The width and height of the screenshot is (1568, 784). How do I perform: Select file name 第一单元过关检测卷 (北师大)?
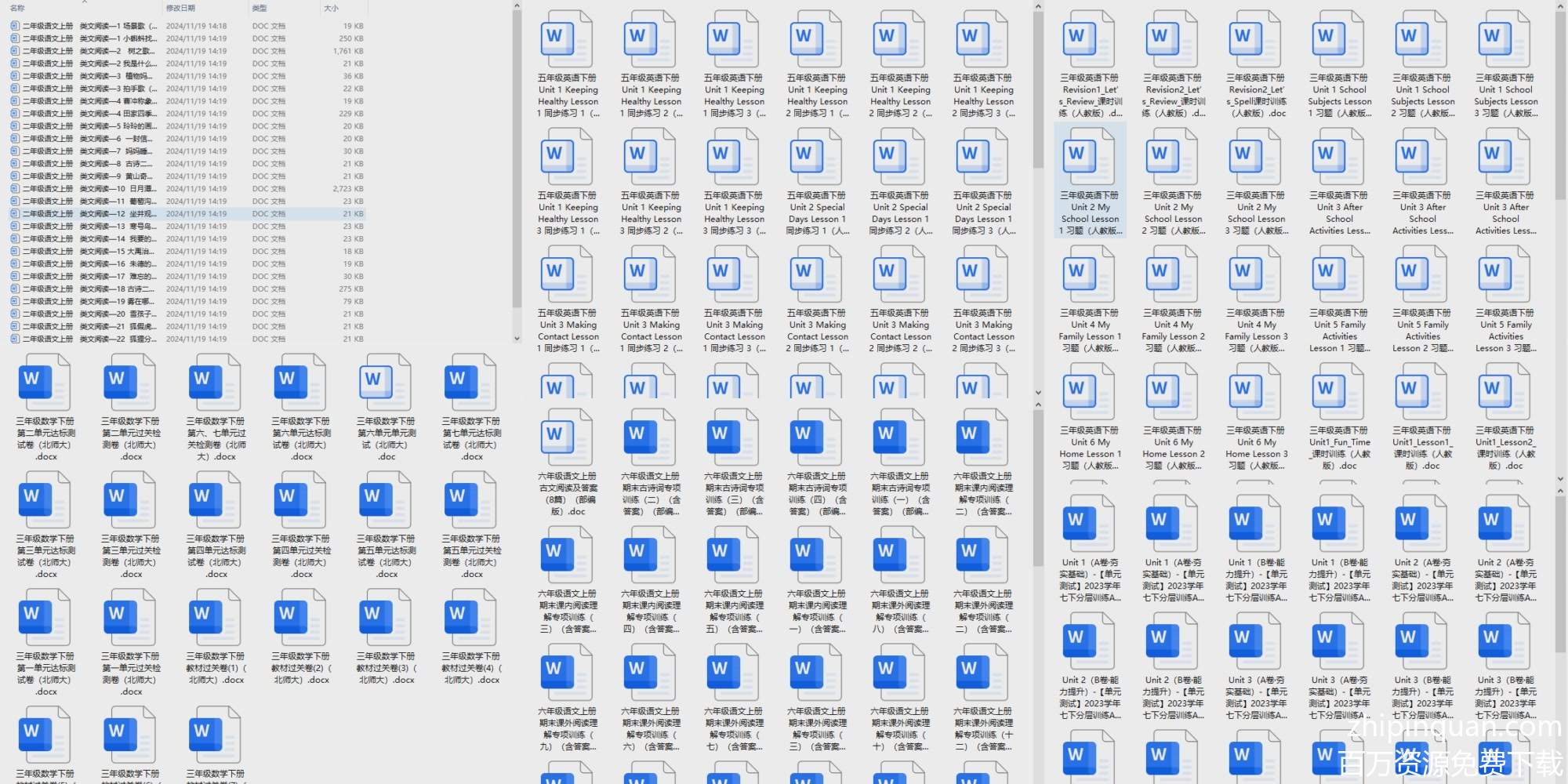coord(131,674)
